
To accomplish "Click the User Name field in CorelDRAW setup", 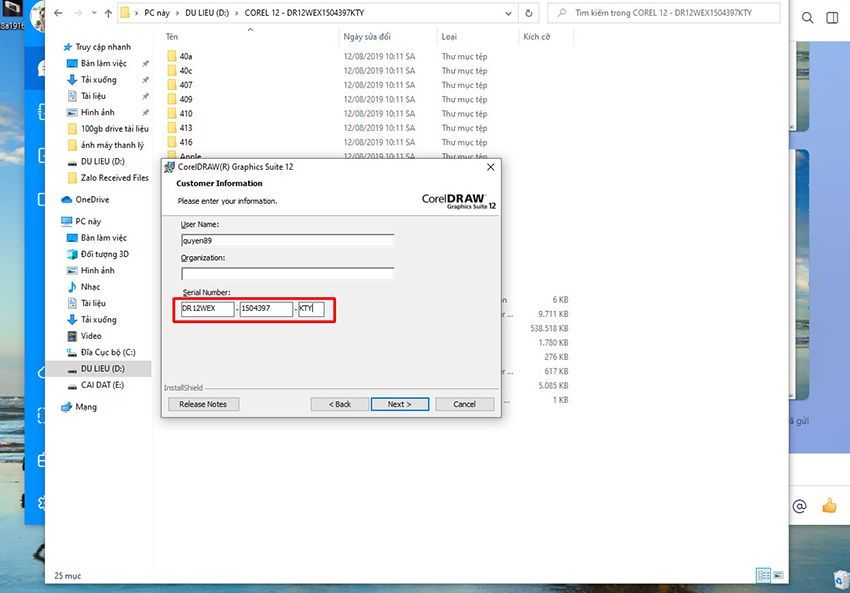I will click(x=288, y=240).
